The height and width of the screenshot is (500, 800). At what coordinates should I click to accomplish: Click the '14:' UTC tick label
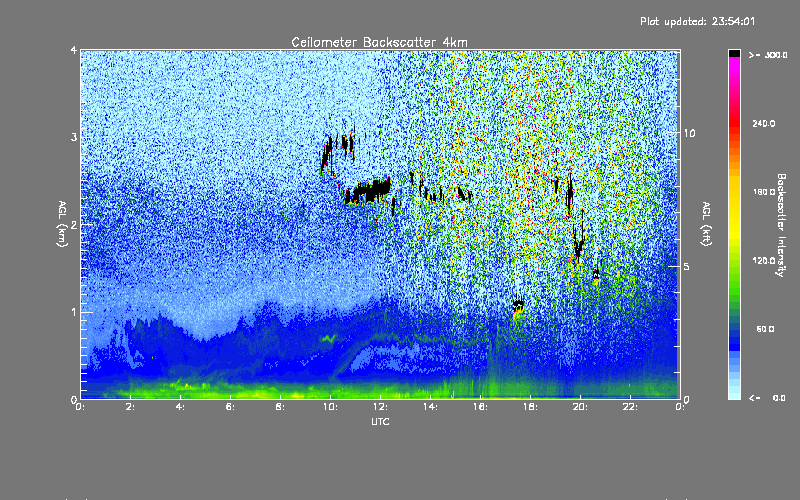(431, 407)
